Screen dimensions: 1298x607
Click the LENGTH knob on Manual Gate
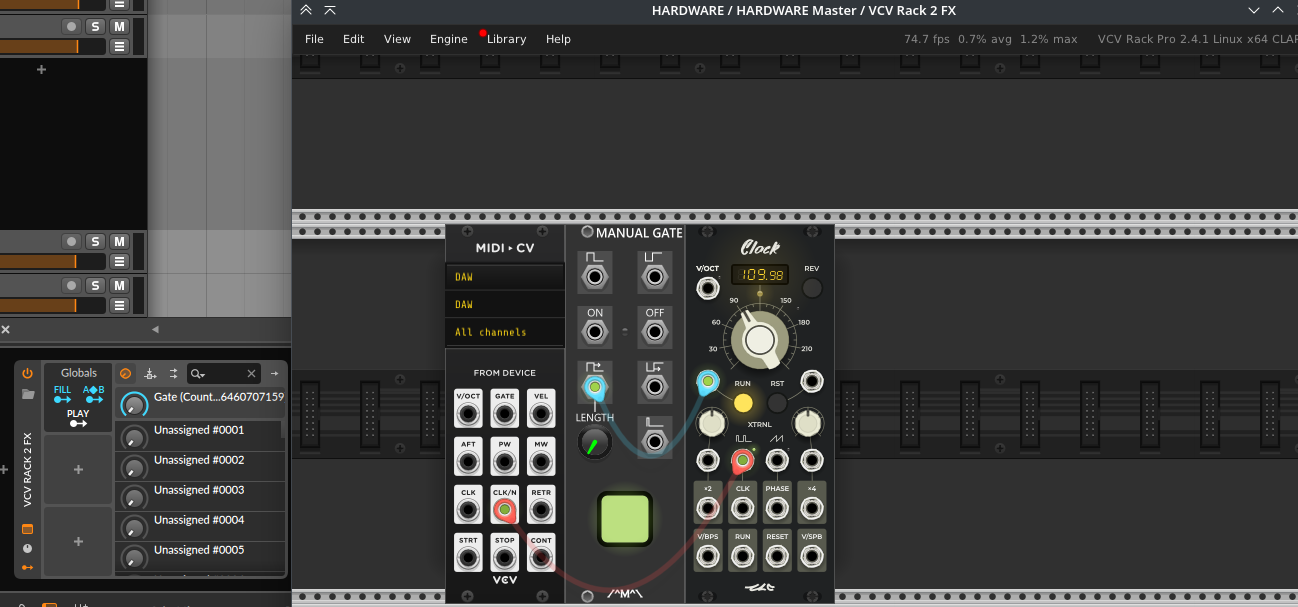pos(595,443)
